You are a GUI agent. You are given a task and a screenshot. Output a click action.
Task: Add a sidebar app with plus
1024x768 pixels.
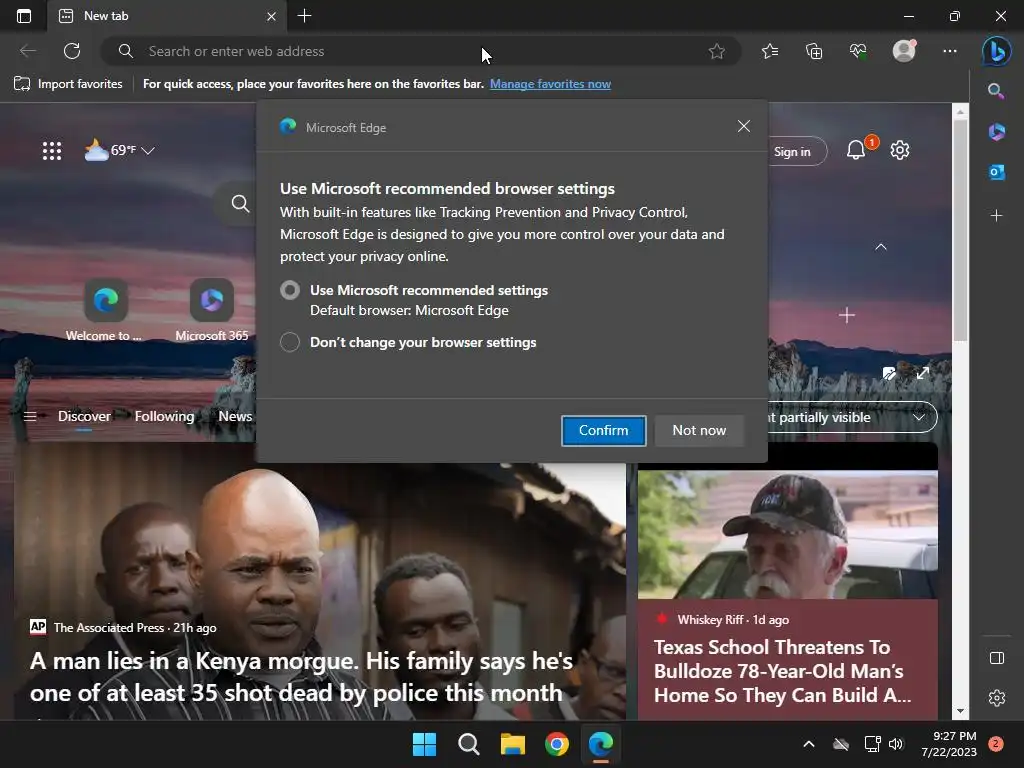pyautogui.click(x=997, y=215)
